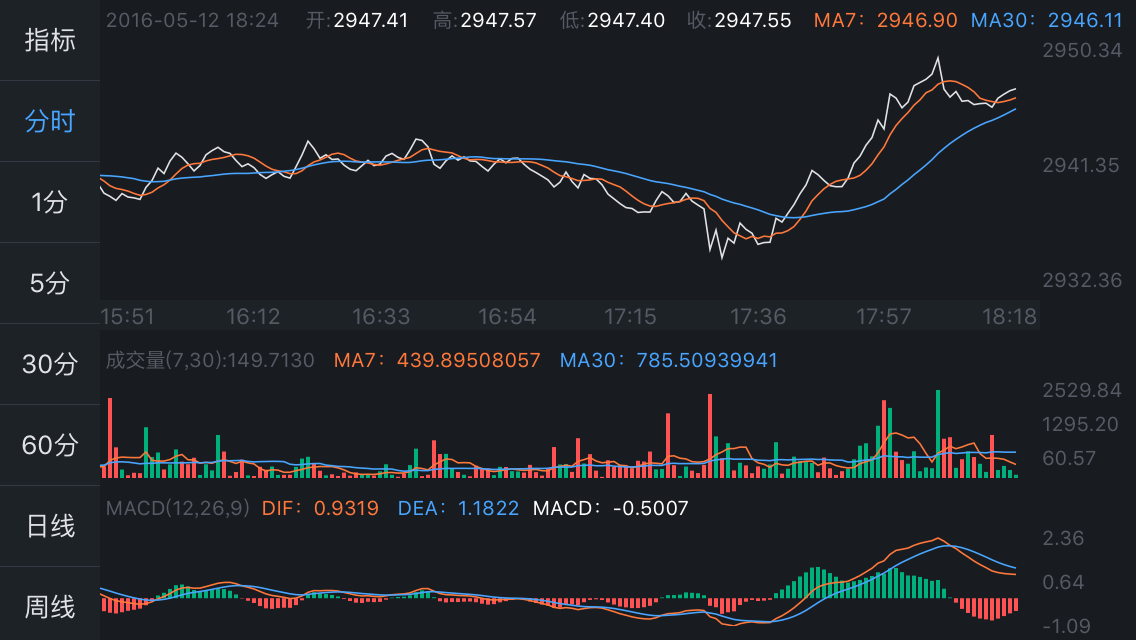
Task: Click the closing price 2947.55 value
Action: pos(753,20)
